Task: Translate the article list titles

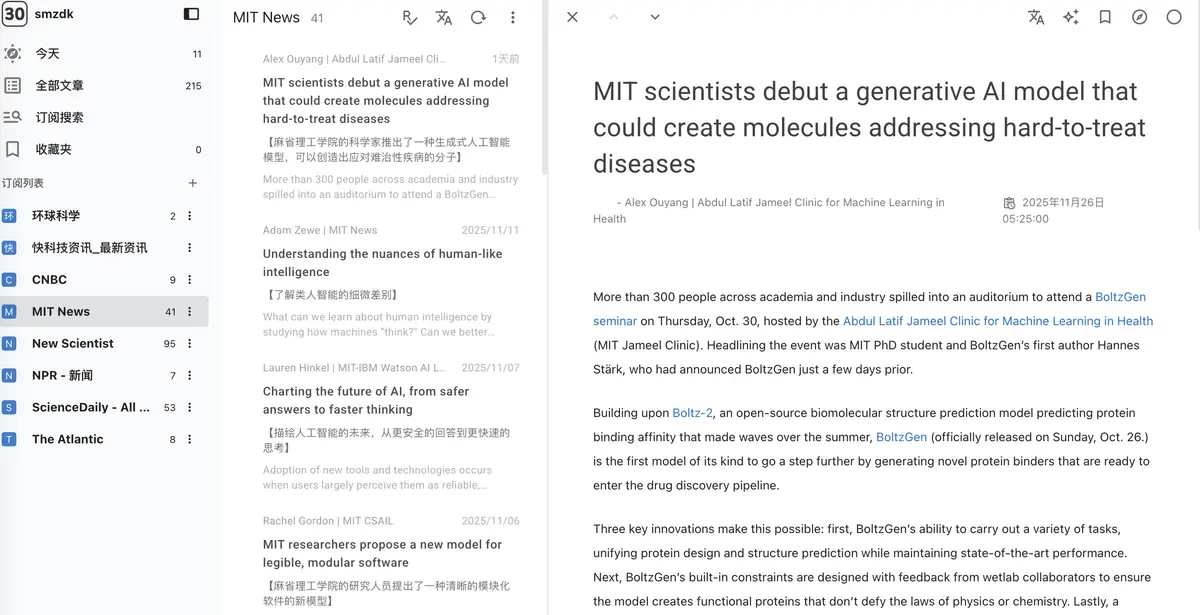Action: click(444, 17)
